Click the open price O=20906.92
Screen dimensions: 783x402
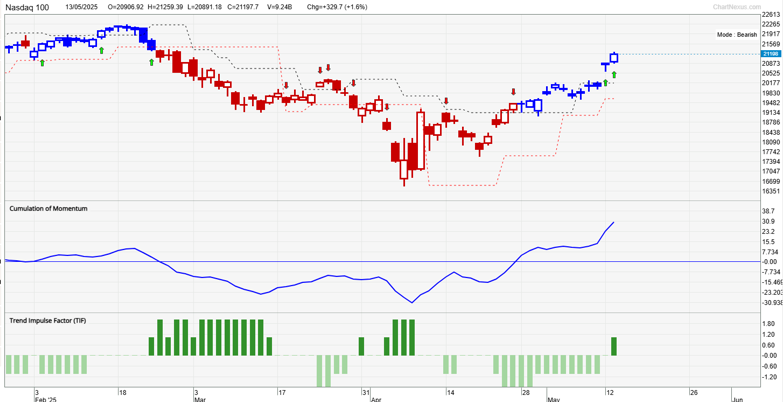(x=125, y=7)
